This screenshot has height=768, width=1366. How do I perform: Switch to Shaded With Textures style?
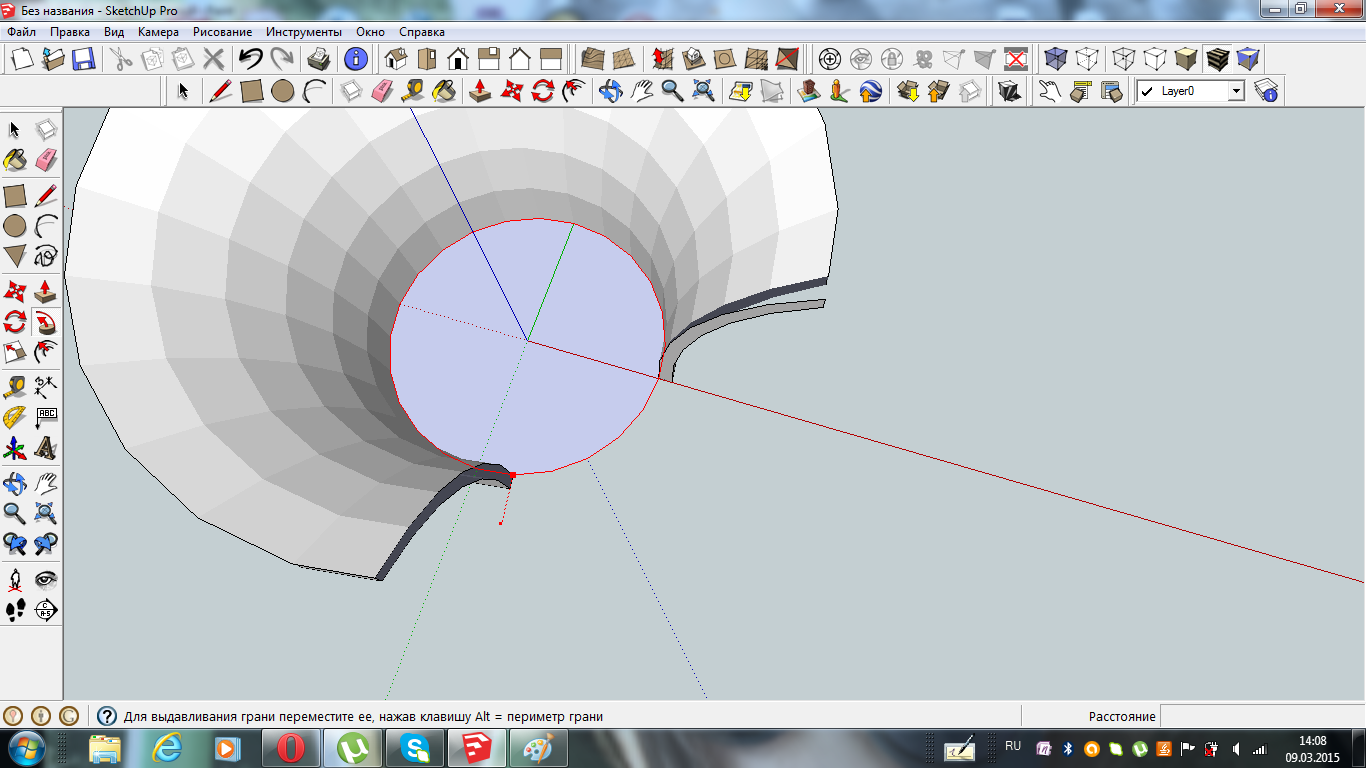click(1217, 59)
